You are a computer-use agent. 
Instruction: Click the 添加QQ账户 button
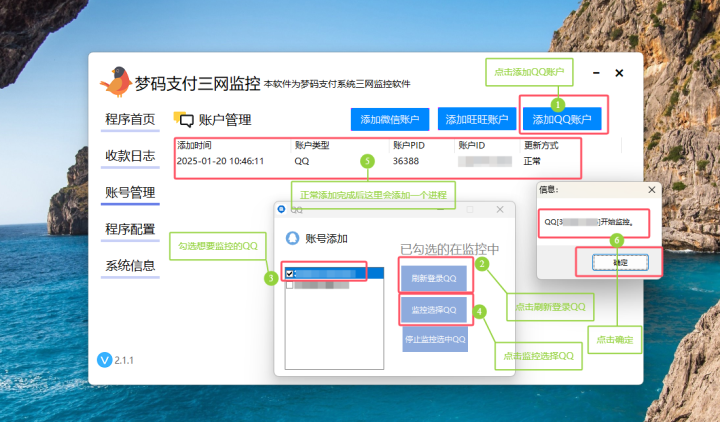tap(562, 119)
